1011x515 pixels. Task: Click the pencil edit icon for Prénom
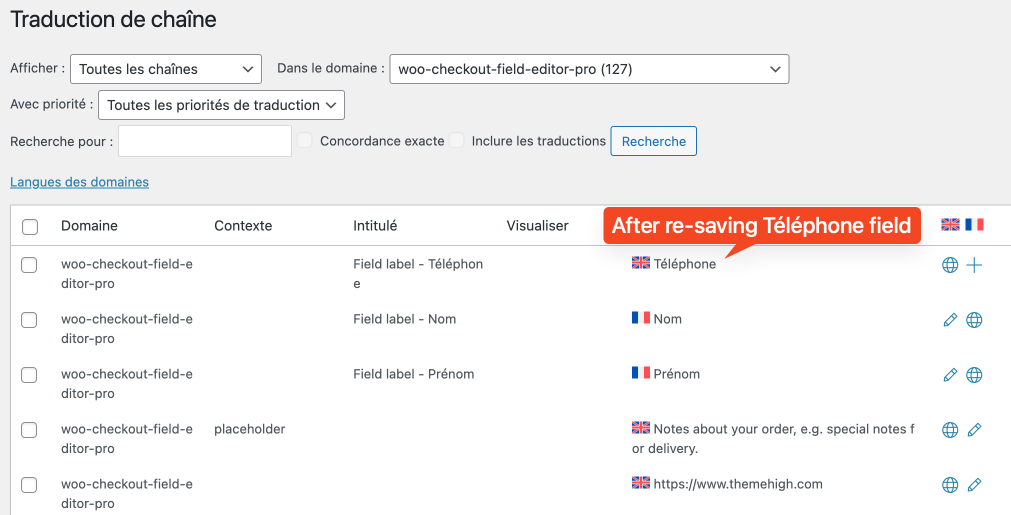pos(950,374)
